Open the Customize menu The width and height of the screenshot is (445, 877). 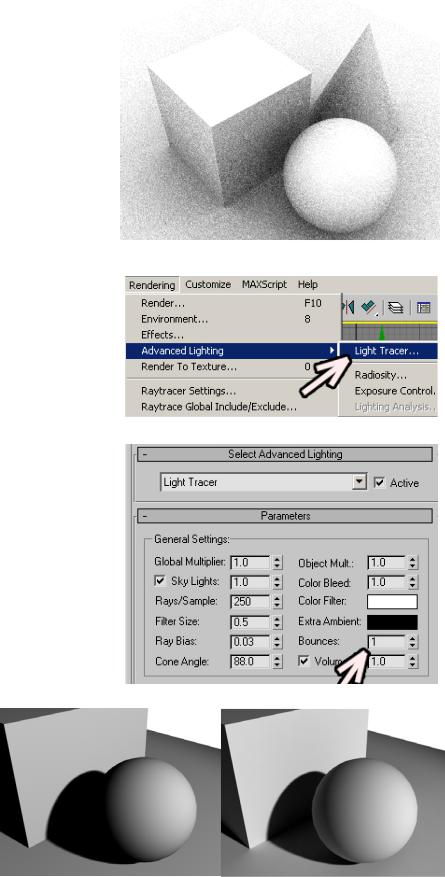click(208, 284)
